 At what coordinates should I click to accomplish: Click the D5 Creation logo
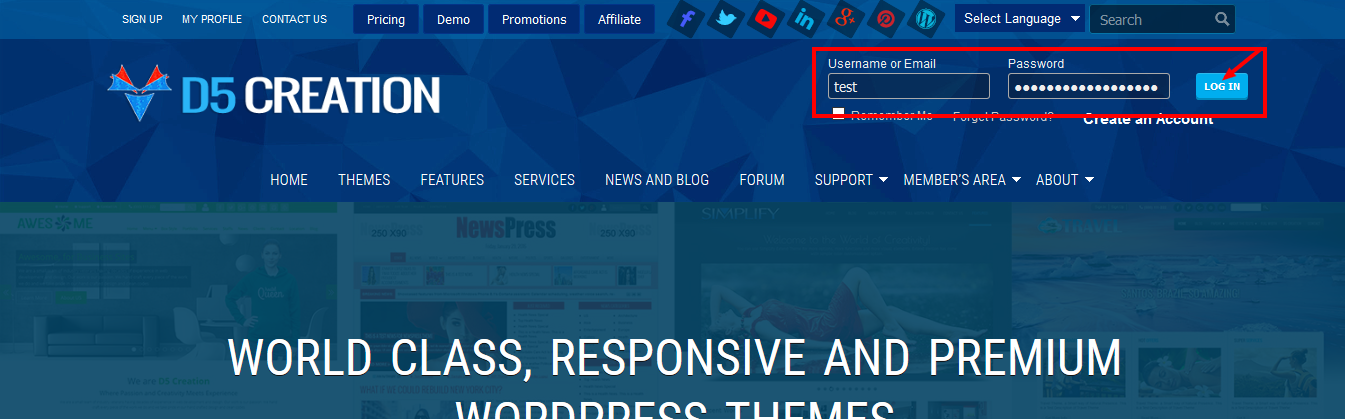tap(273, 94)
